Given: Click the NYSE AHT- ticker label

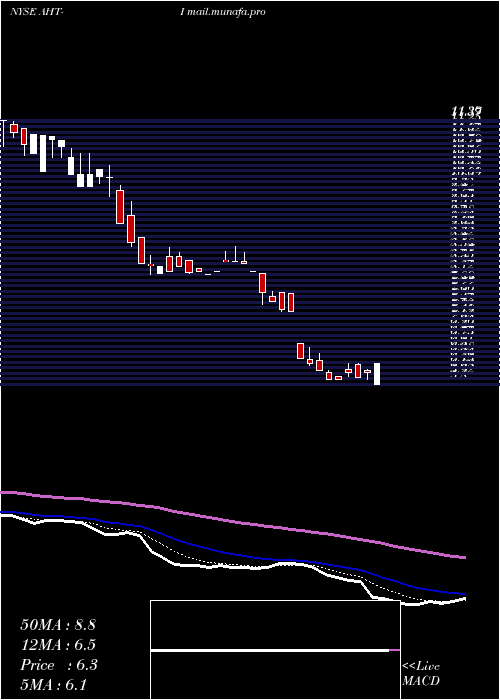Looking at the screenshot, I should pos(36,12).
